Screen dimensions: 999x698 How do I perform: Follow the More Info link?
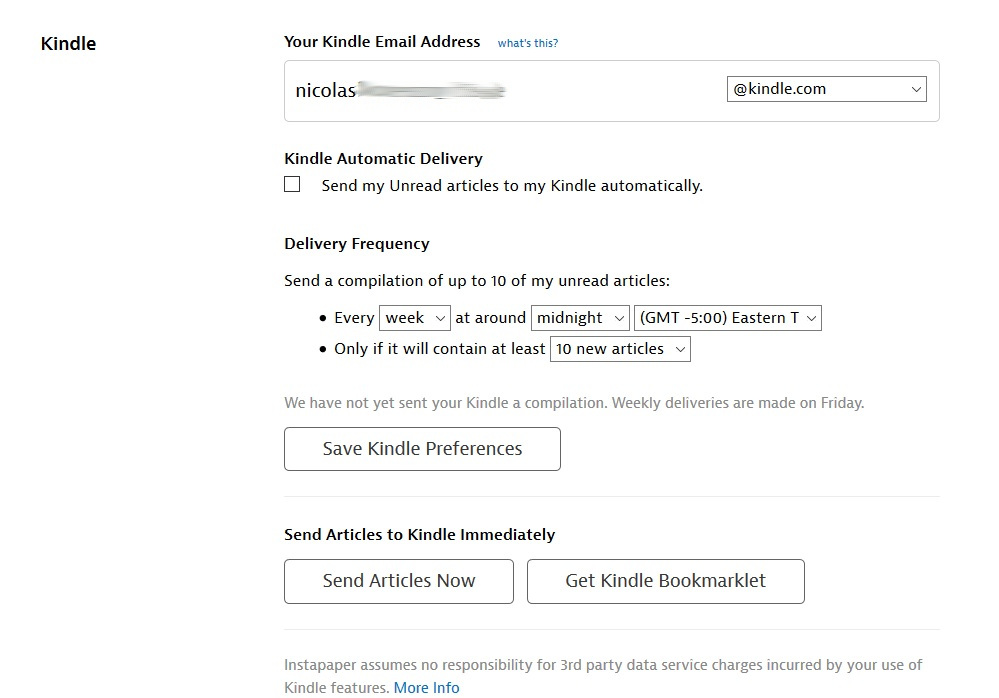pyautogui.click(x=426, y=687)
